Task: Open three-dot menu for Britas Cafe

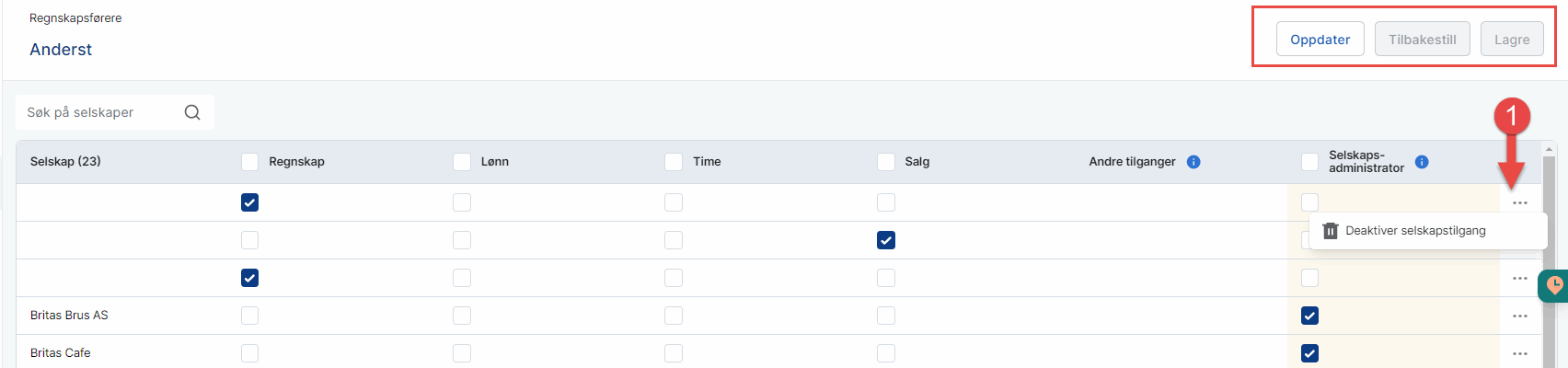Action: pos(1520,354)
